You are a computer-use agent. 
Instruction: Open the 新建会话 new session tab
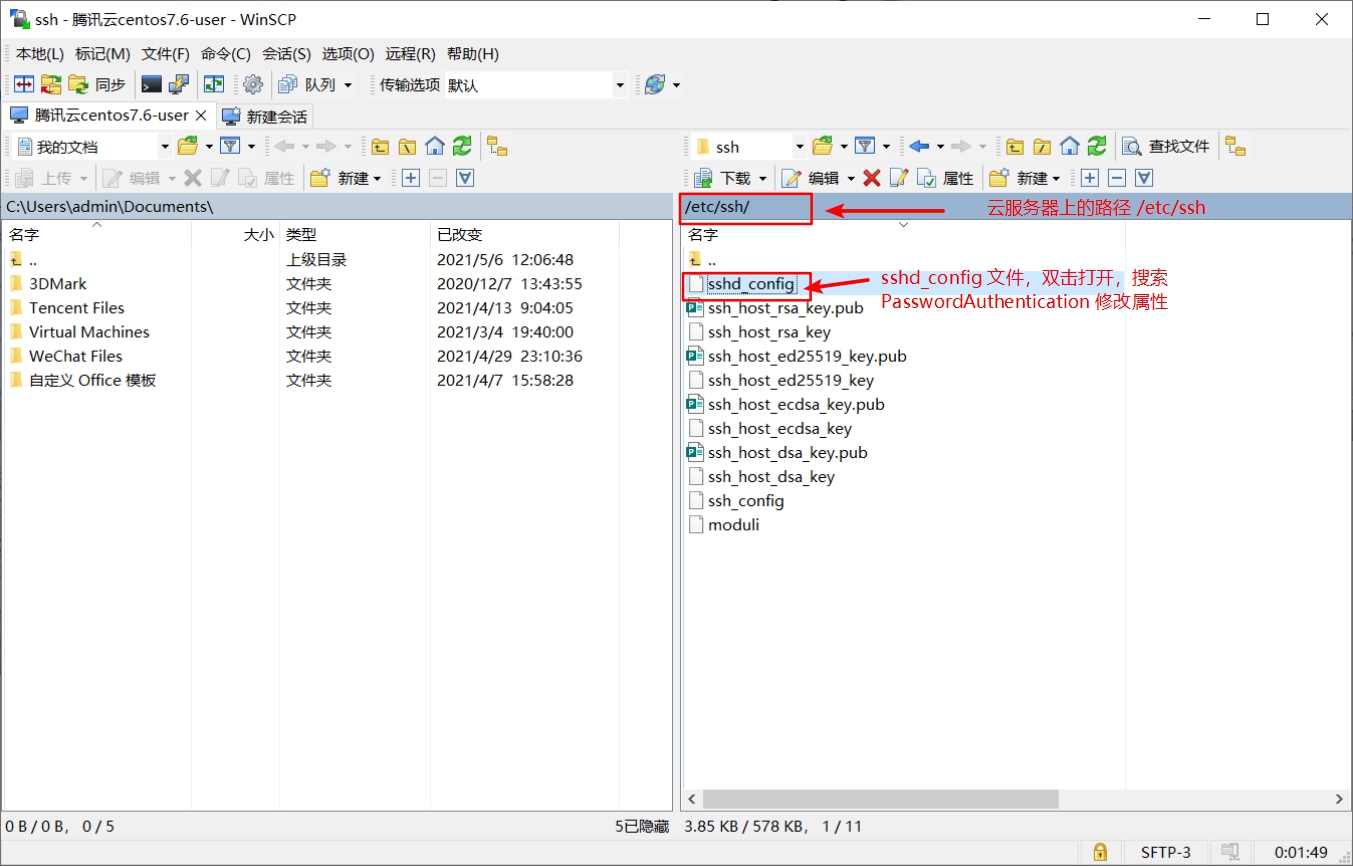coord(265,116)
